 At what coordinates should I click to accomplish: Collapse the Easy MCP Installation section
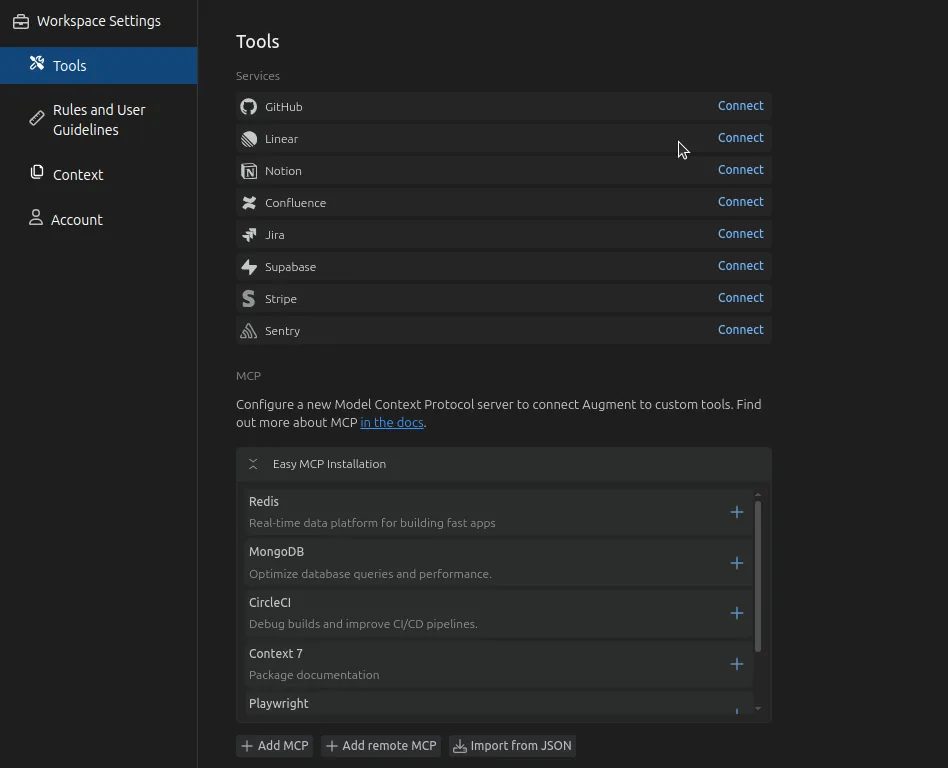(253, 464)
